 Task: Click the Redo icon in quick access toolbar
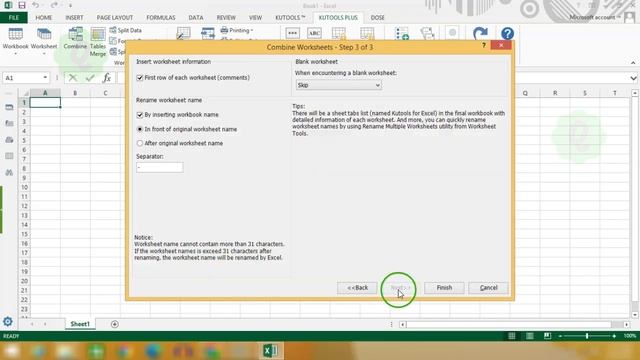coord(54,5)
